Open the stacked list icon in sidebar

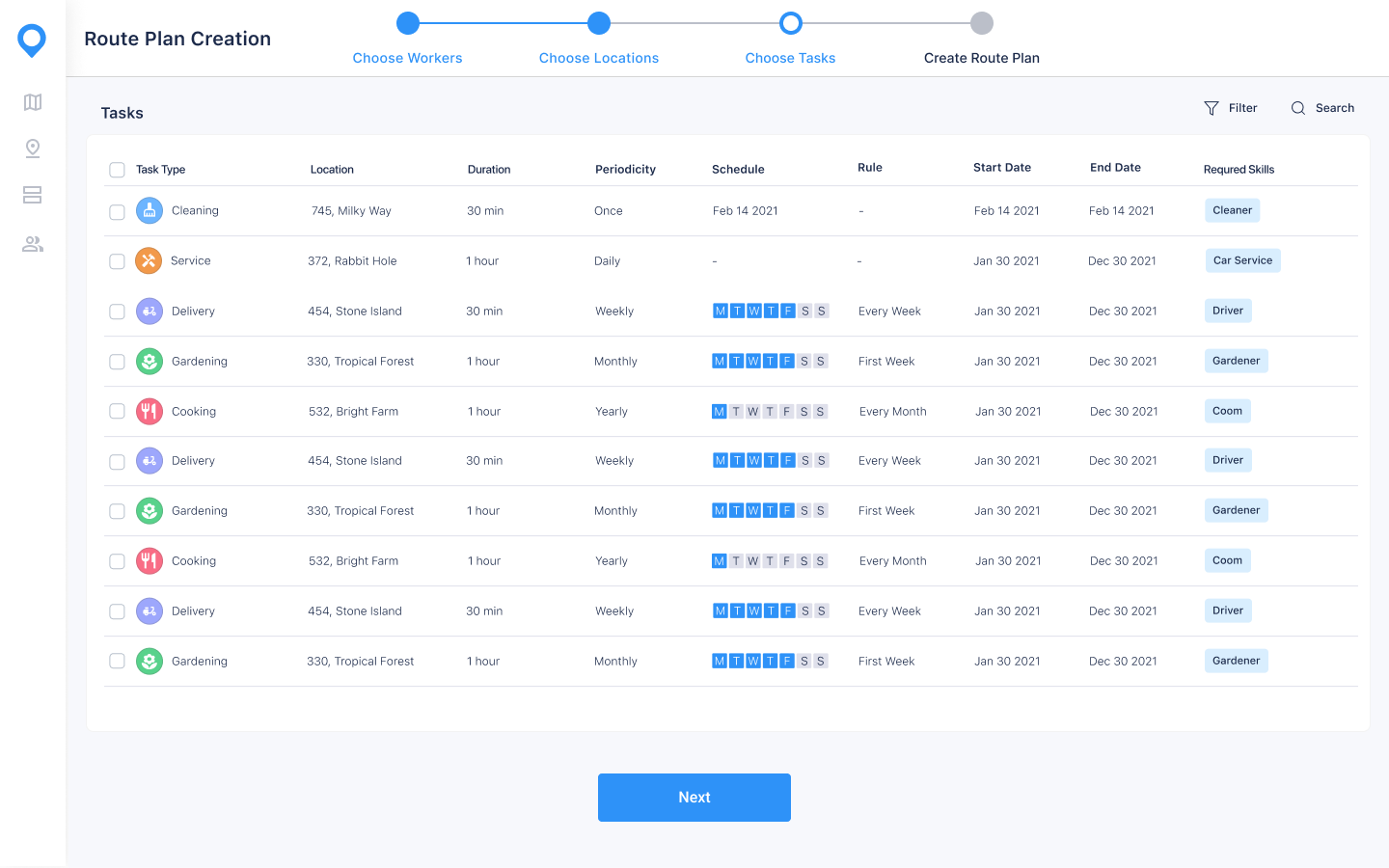[x=33, y=195]
